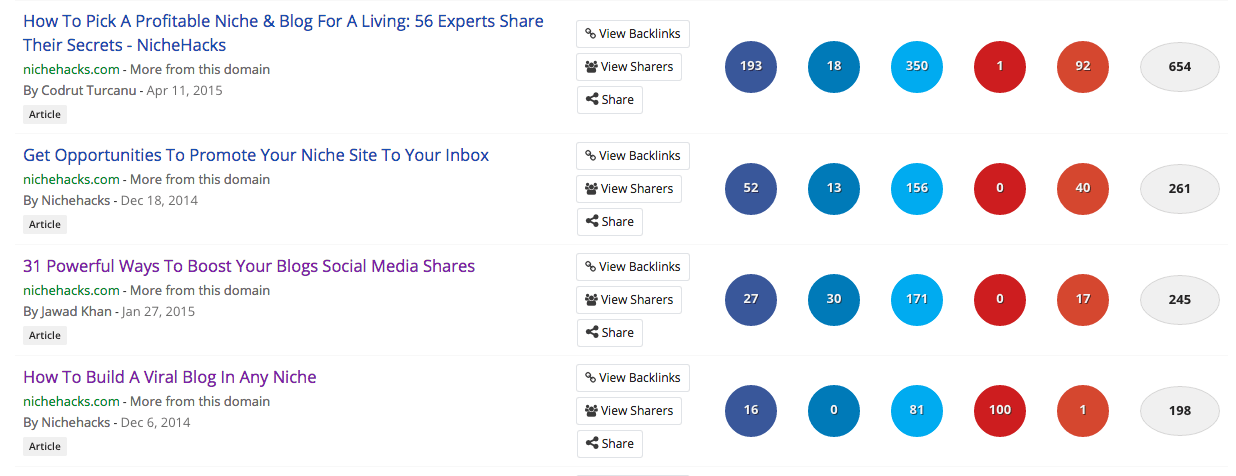Click the 350 Twitter shares circle
The height and width of the screenshot is (476, 1236).
pos(917,67)
